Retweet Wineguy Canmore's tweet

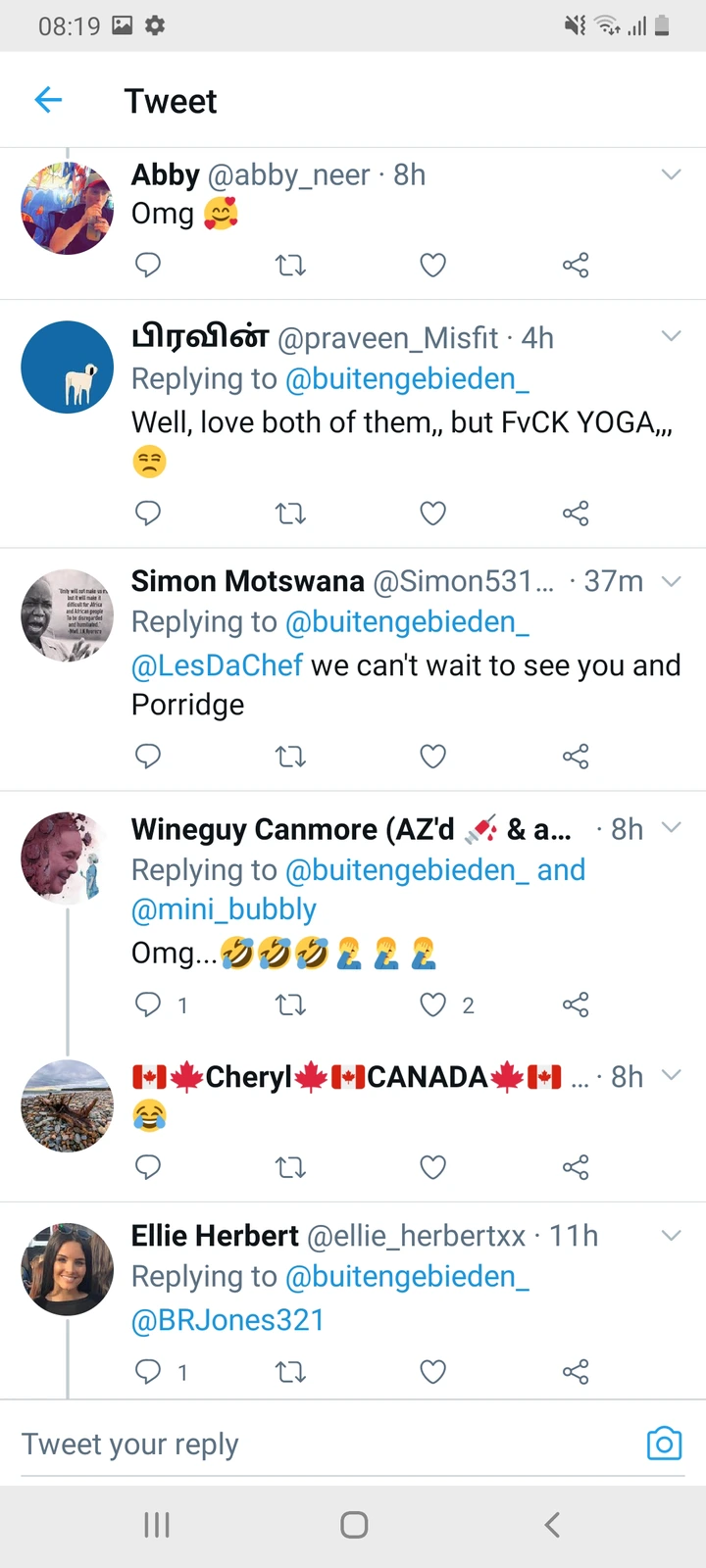coord(290,1004)
